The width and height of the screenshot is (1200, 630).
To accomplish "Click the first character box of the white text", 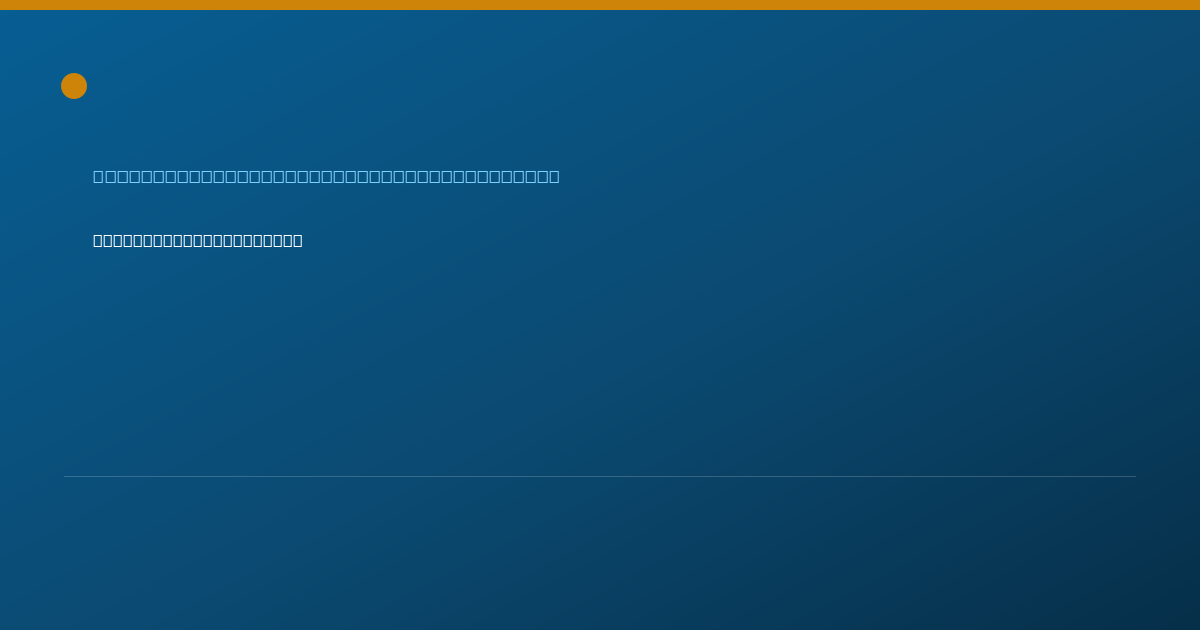I will (98, 240).
